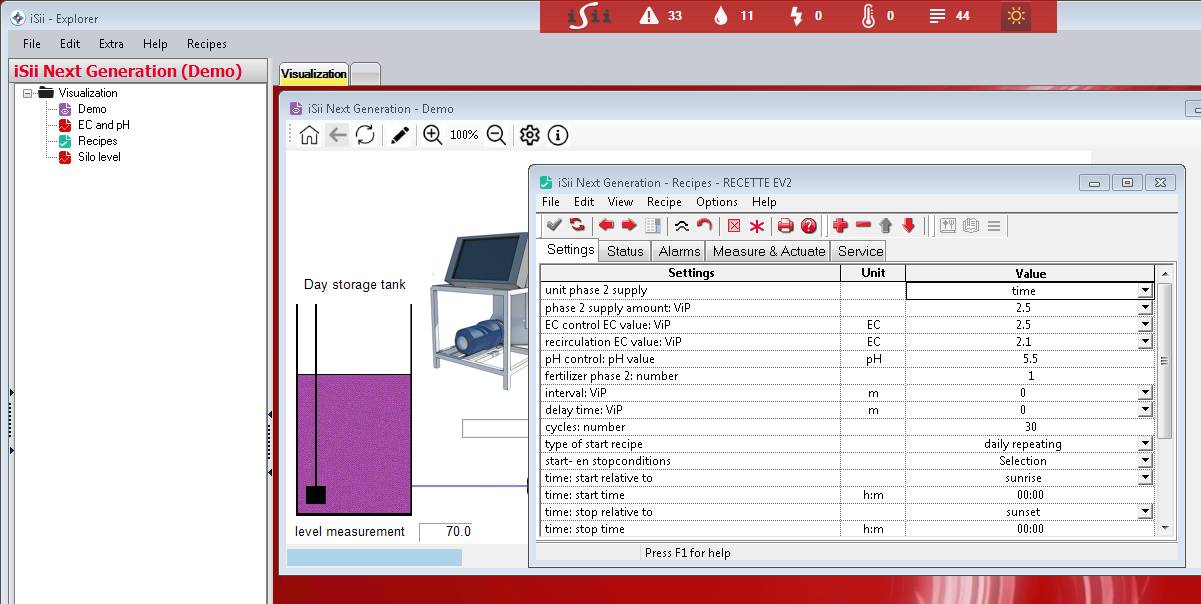
Task: Remove item with red minus icon
Action: pos(863,225)
